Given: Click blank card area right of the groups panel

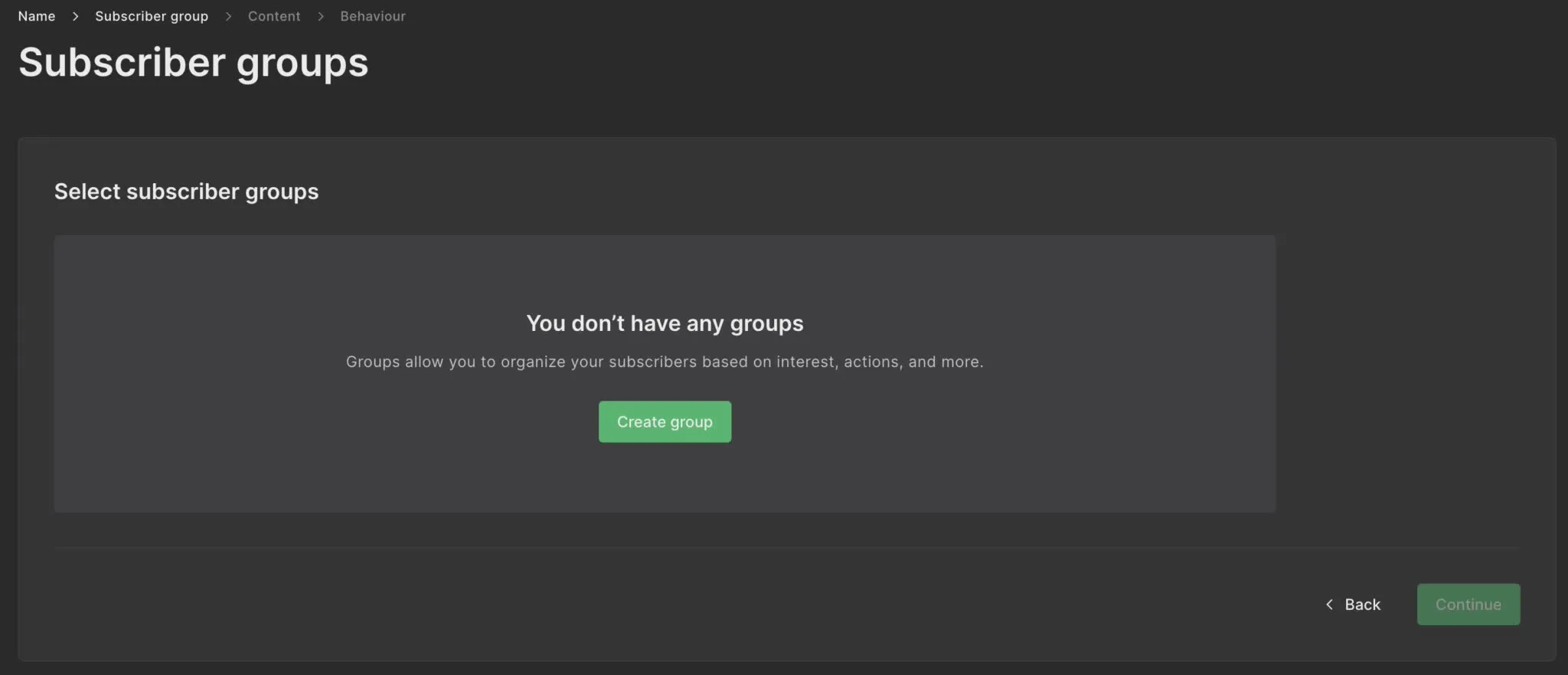Looking at the screenshot, I should [x=1409, y=368].
